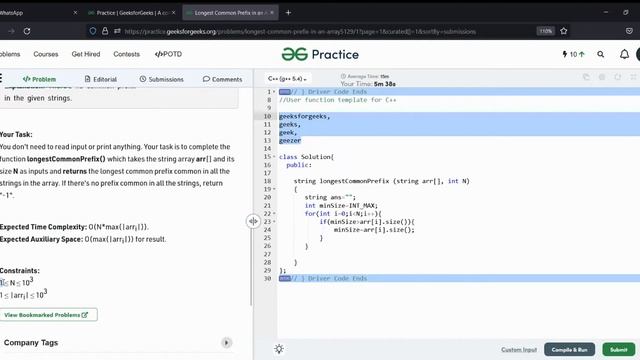Click View Bookmarked Problems button
640x360 pixels.
click(x=48, y=315)
